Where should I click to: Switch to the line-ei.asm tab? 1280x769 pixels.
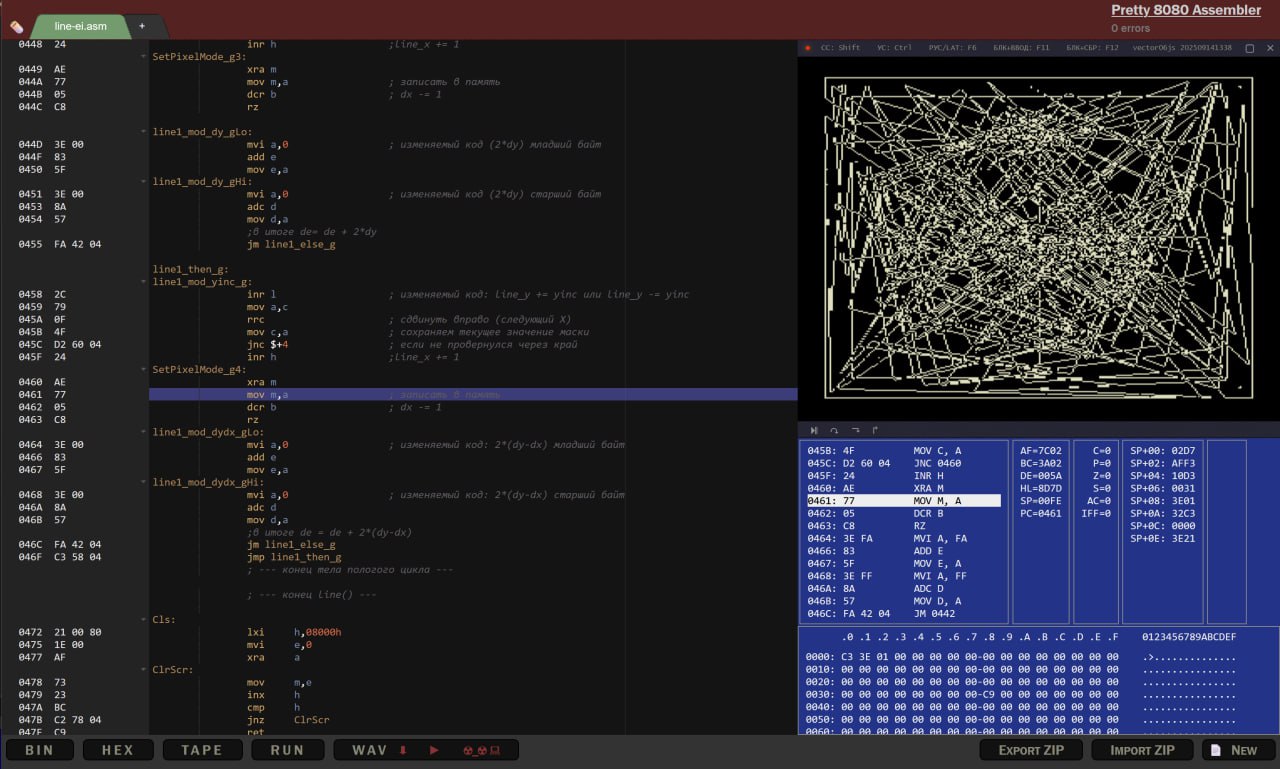[x=80, y=26]
